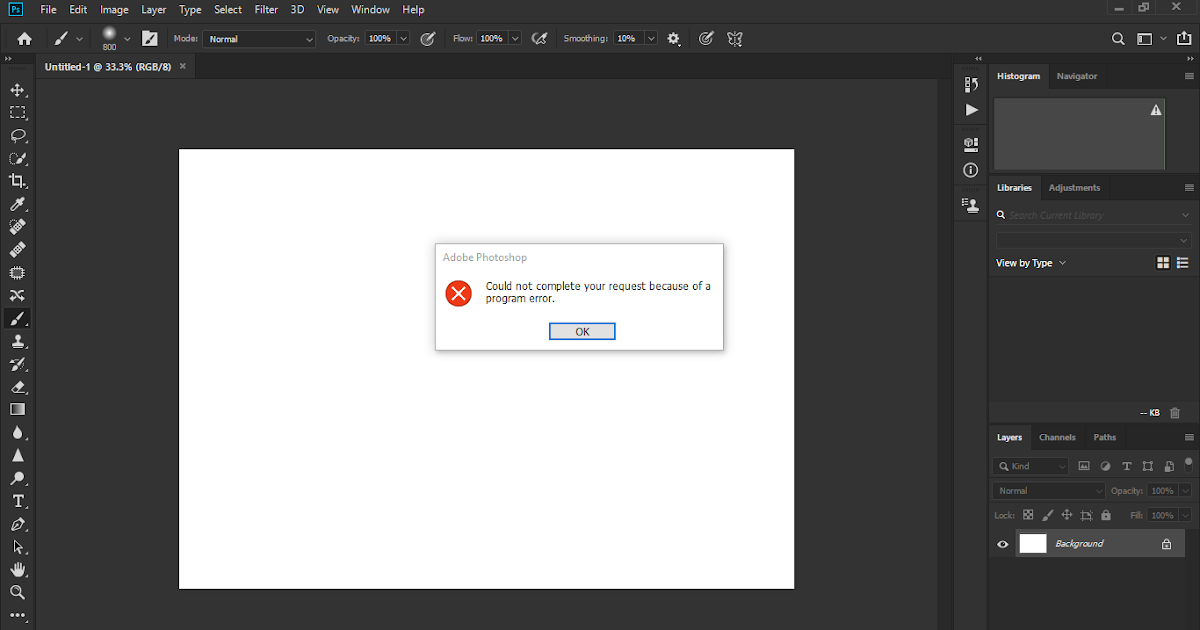Screen dimensions: 1200x630
Task: Hide the Background layer with eye icon
Action: 1003,544
